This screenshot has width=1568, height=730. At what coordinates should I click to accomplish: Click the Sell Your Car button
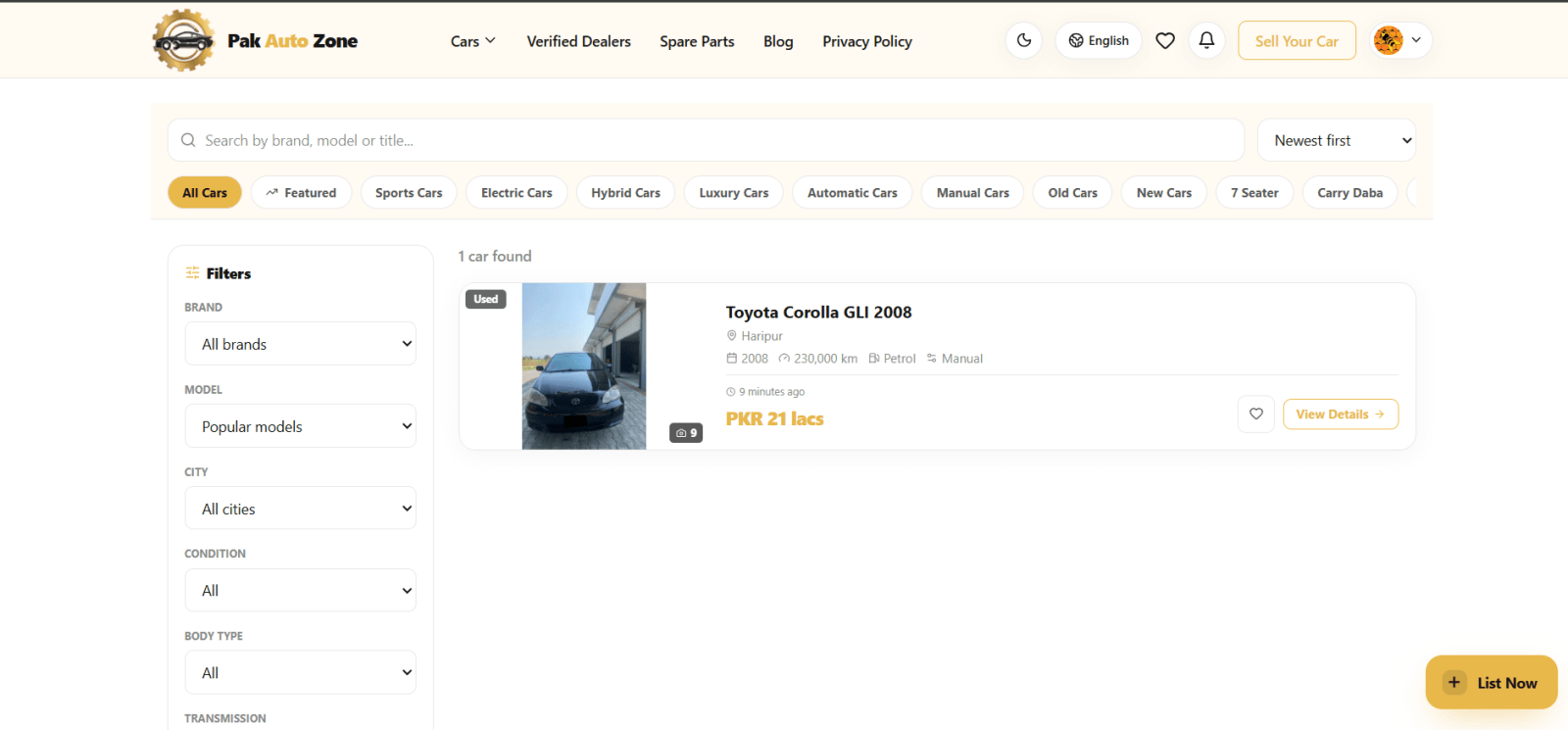point(1297,40)
